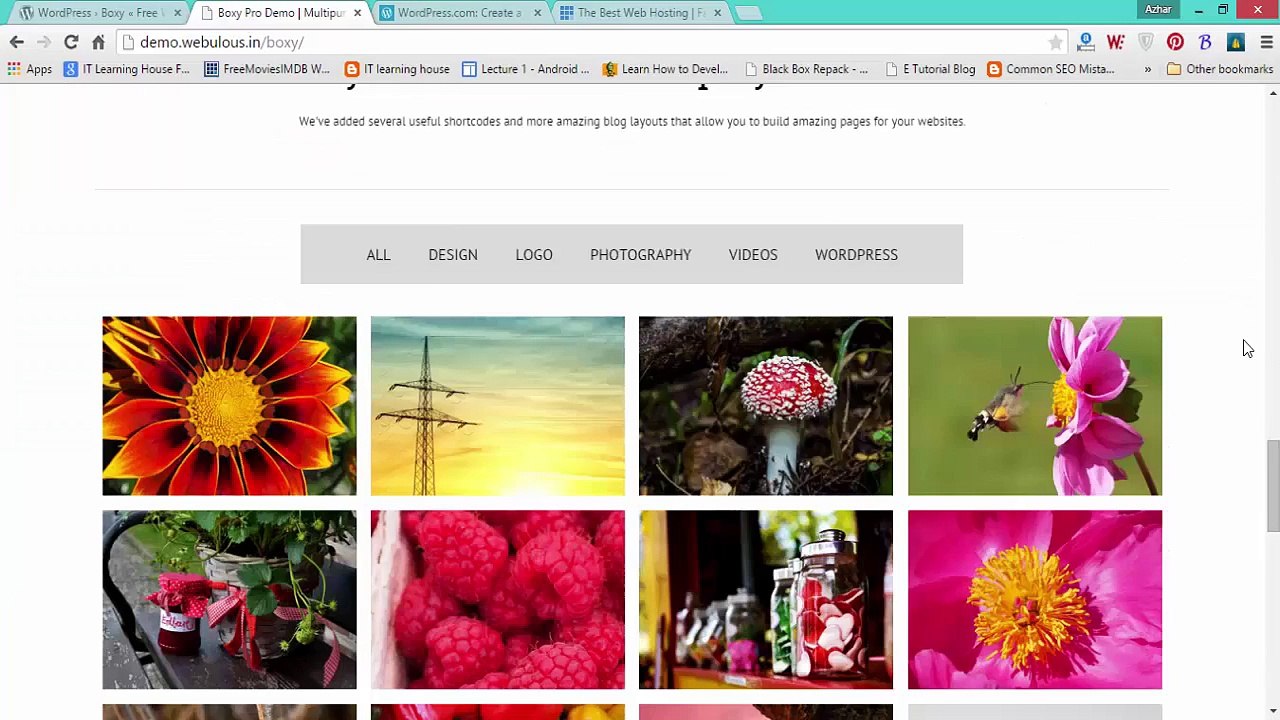
Task: Expand the bookmarks overflow chevron
Action: [1147, 69]
